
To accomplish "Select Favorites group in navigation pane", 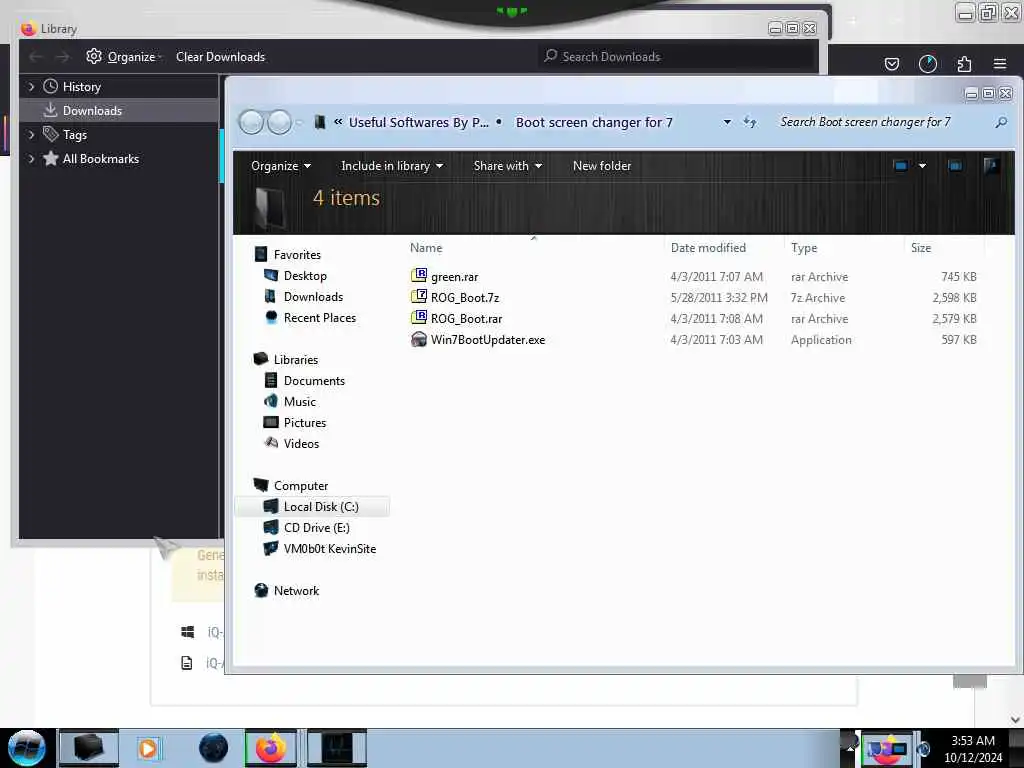I will pyautogui.click(x=288, y=255).
